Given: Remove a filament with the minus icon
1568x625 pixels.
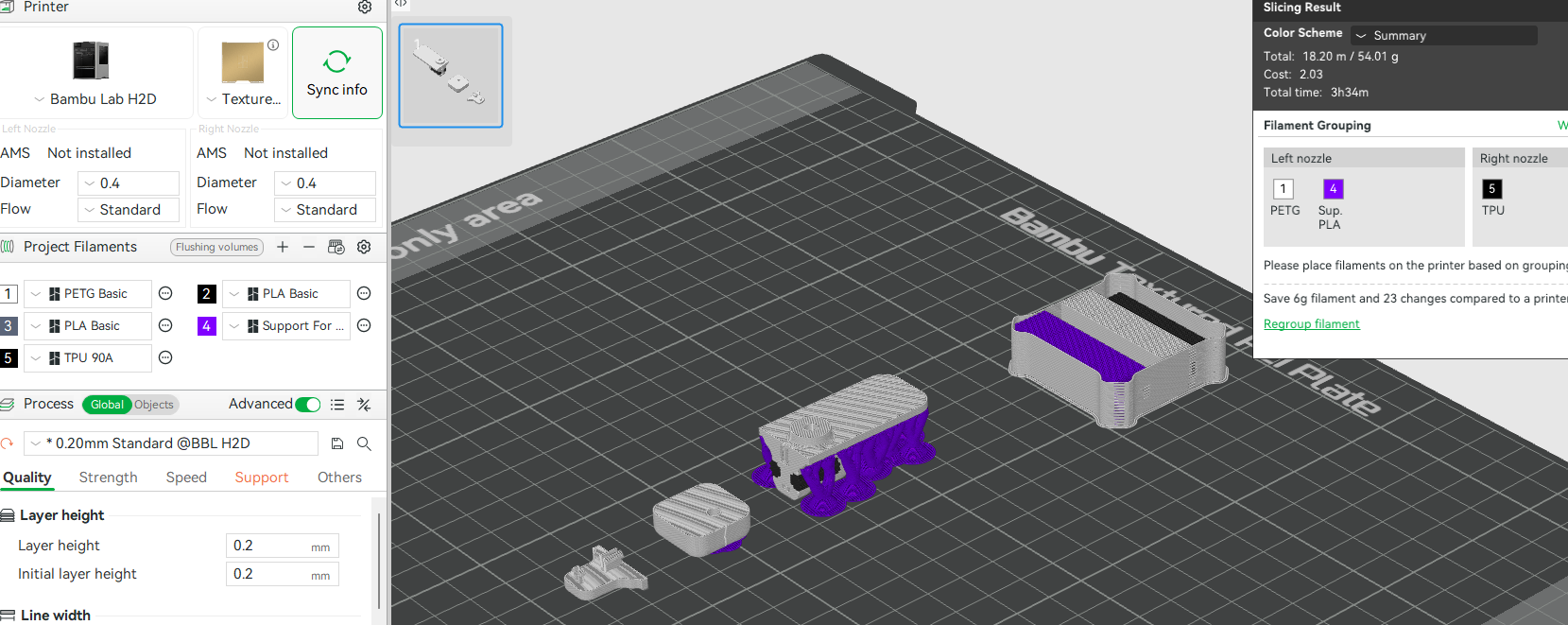Looking at the screenshot, I should click(309, 247).
